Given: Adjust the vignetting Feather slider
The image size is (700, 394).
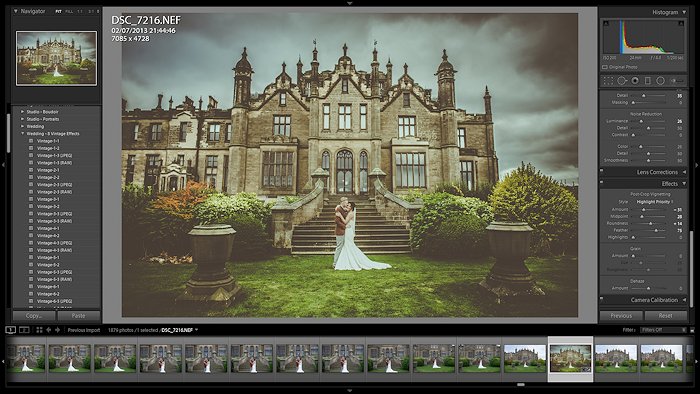Looking at the screenshot, I should point(656,230).
